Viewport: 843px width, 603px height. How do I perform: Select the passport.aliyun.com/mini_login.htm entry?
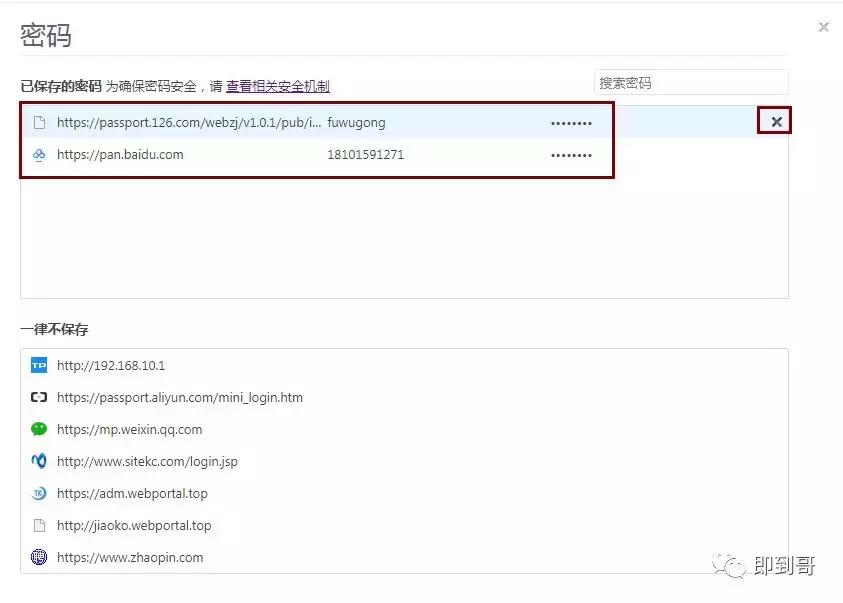180,397
